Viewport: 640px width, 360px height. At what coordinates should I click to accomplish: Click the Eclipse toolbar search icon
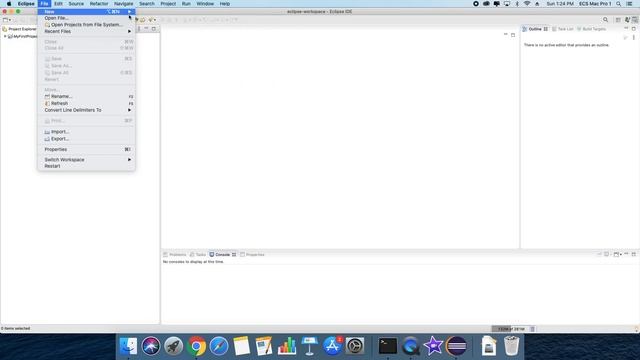605,20
